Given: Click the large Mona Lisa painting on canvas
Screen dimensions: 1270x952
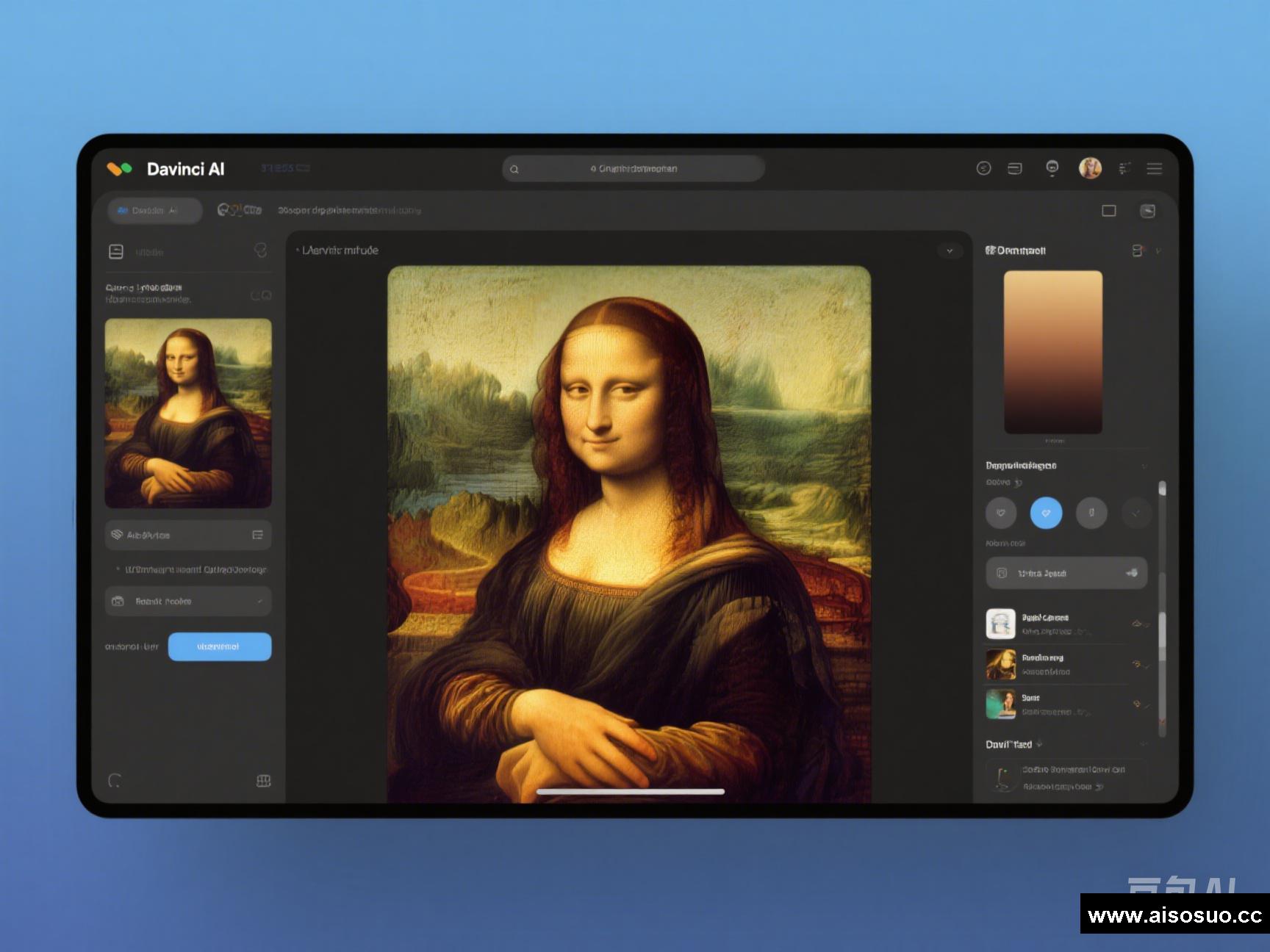Looking at the screenshot, I should click(x=629, y=534).
